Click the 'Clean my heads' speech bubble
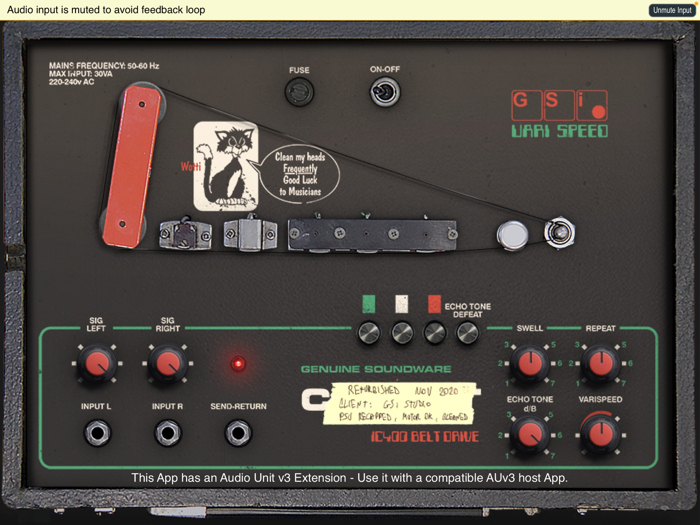The image size is (700, 525). click(x=300, y=174)
